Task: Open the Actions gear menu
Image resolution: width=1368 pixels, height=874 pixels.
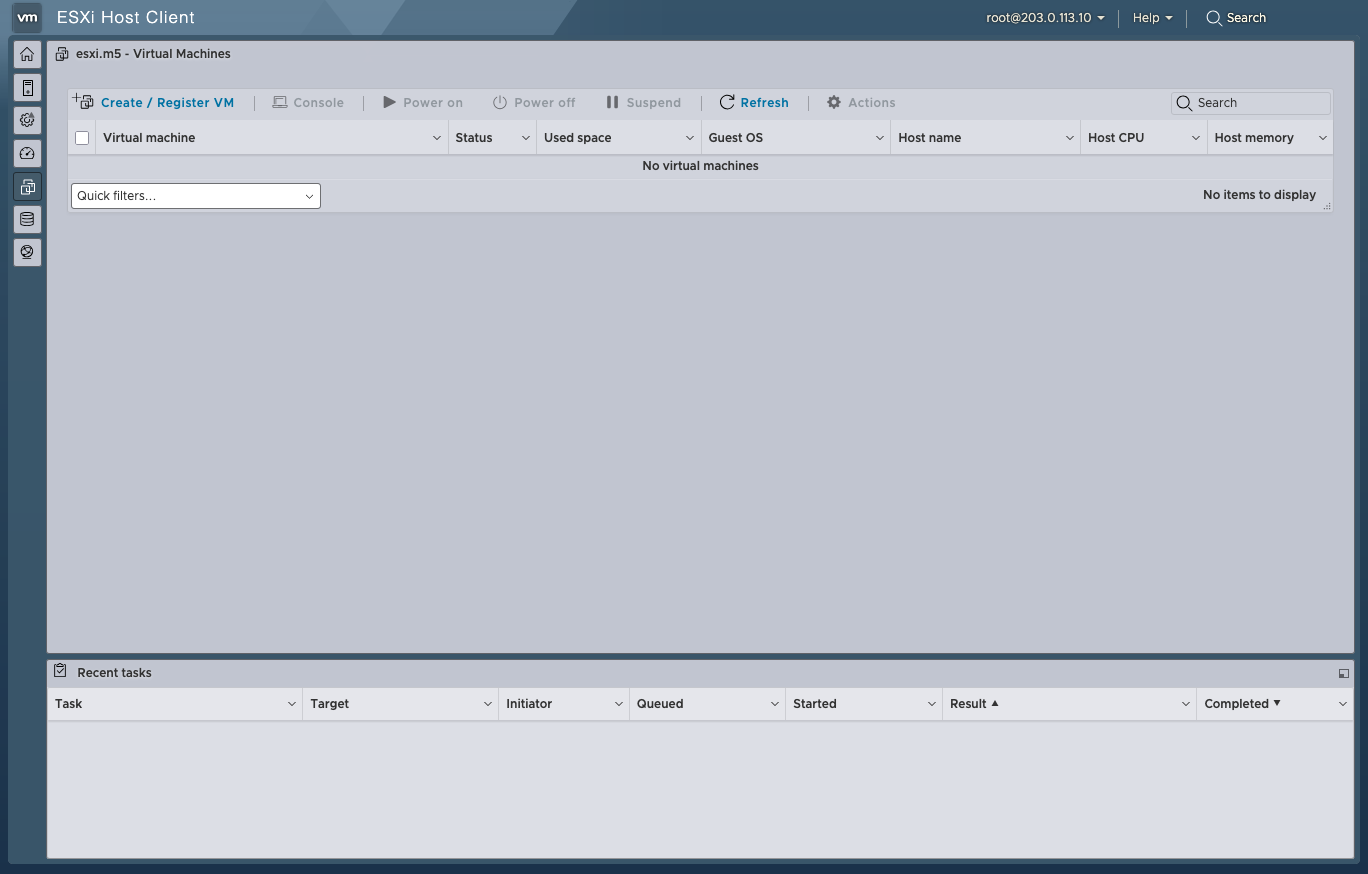Action: click(x=861, y=102)
